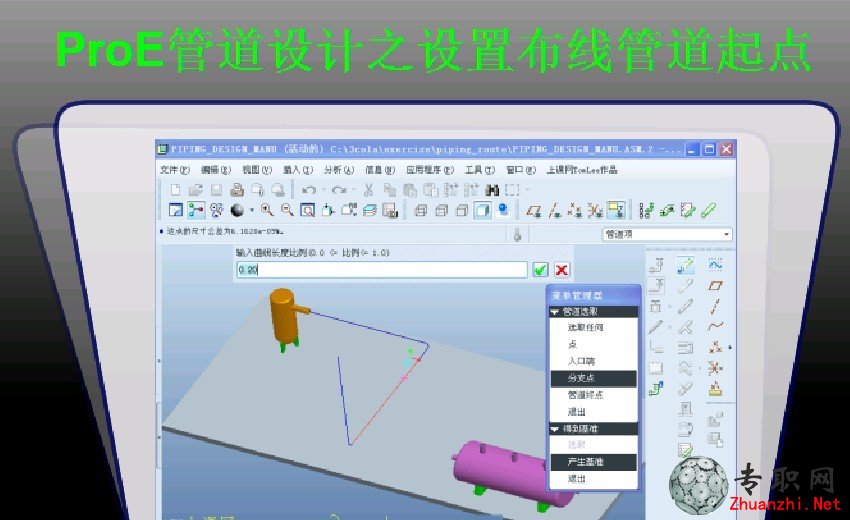Viewport: 850px width, 520px height.
Task: Click the datum curve tool in right toolbar
Action: point(716,326)
